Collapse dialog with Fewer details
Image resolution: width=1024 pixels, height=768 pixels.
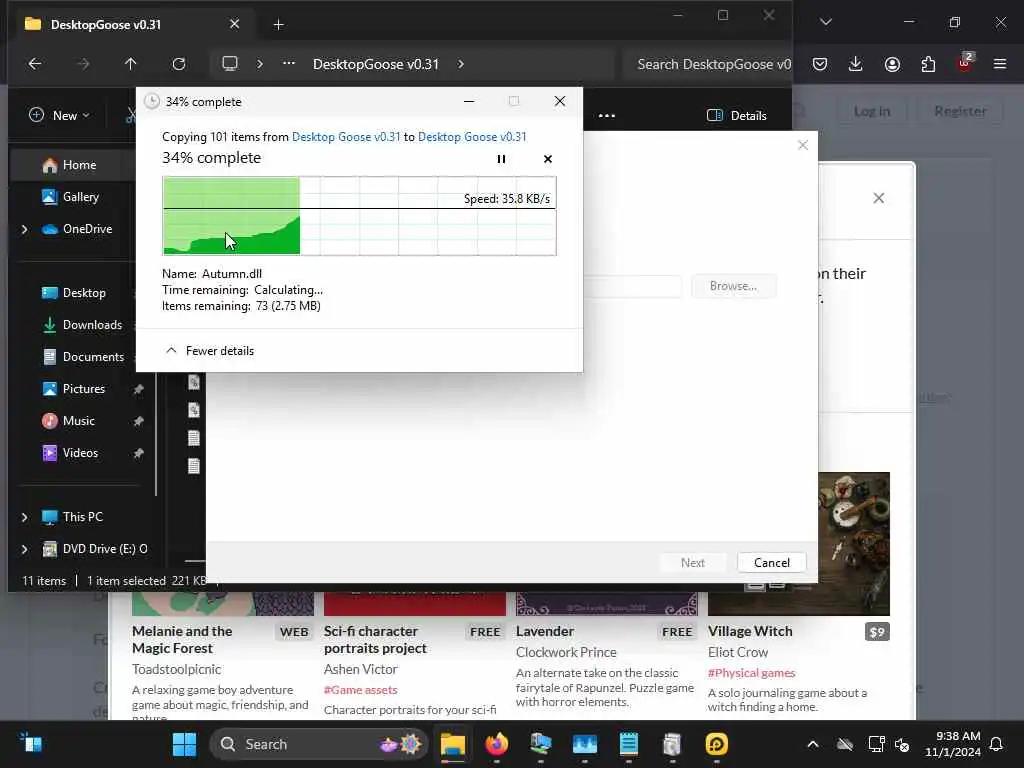pos(210,351)
